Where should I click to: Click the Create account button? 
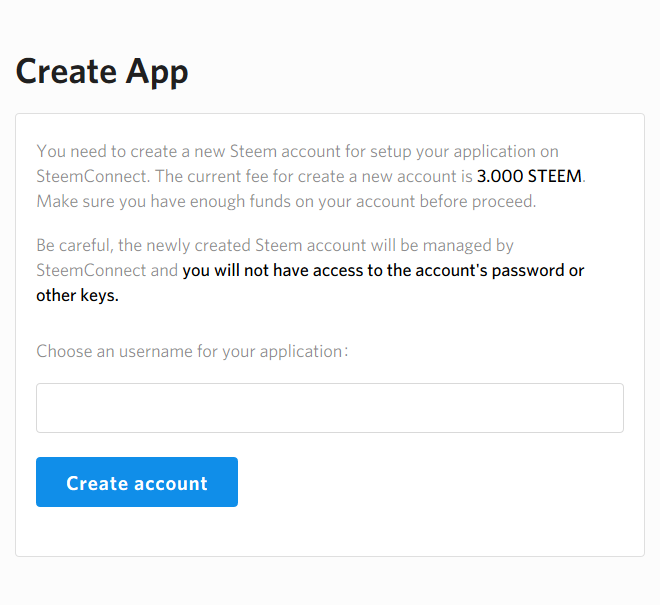click(x=137, y=482)
